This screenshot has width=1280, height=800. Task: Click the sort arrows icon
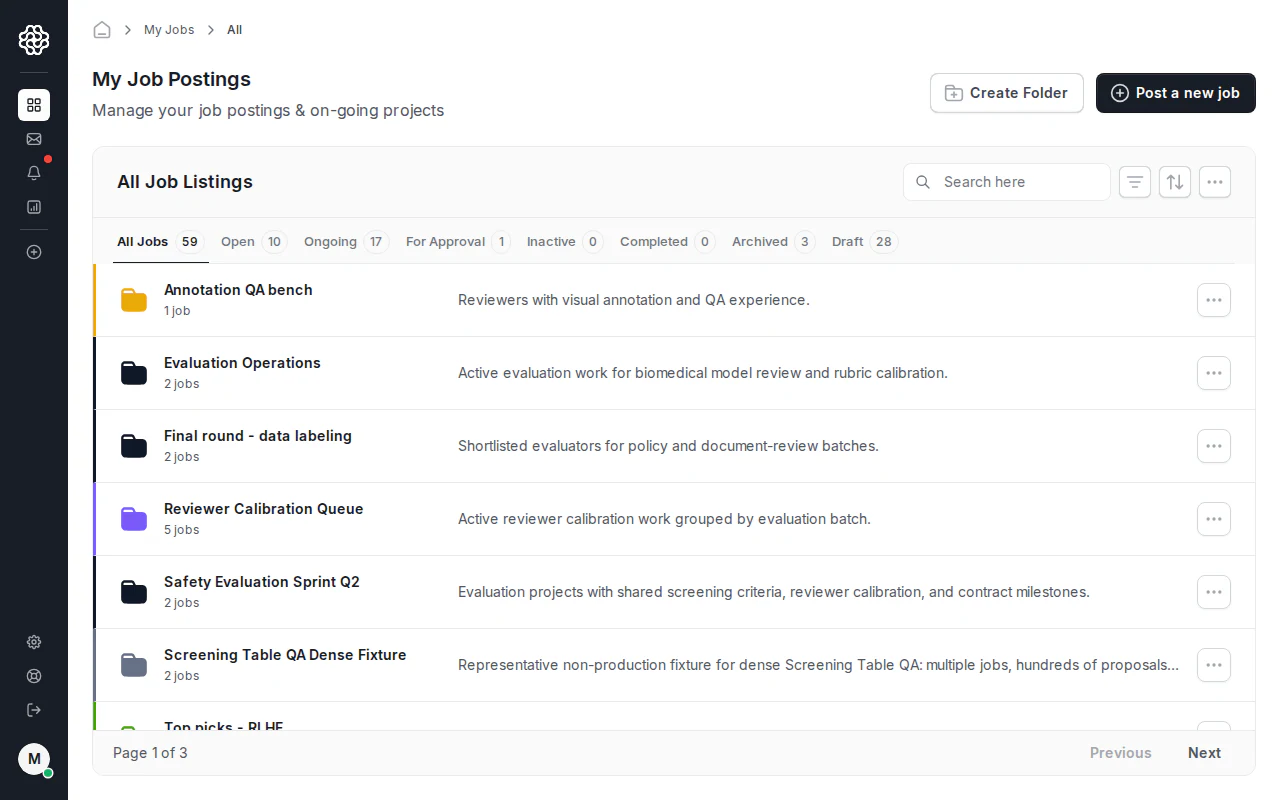[x=1175, y=182]
